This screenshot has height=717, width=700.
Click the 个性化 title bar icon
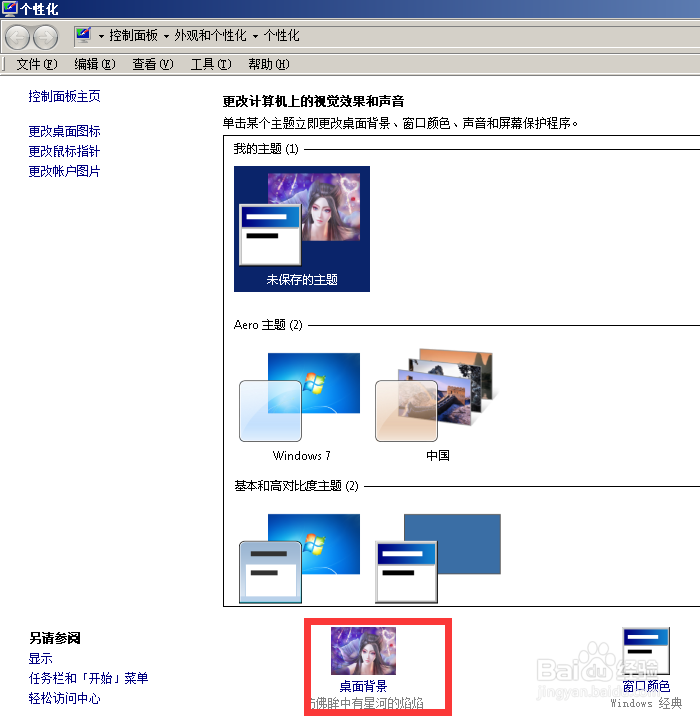[9, 8]
